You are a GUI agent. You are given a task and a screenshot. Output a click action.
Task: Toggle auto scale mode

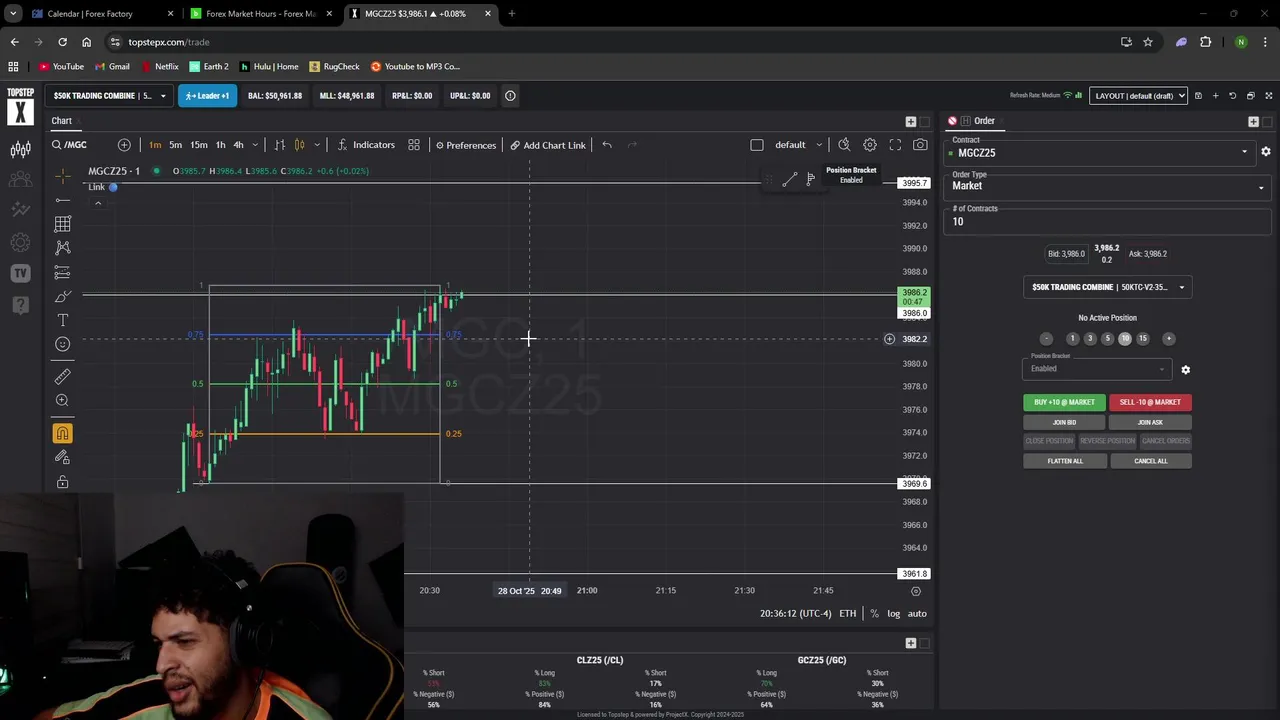(917, 614)
